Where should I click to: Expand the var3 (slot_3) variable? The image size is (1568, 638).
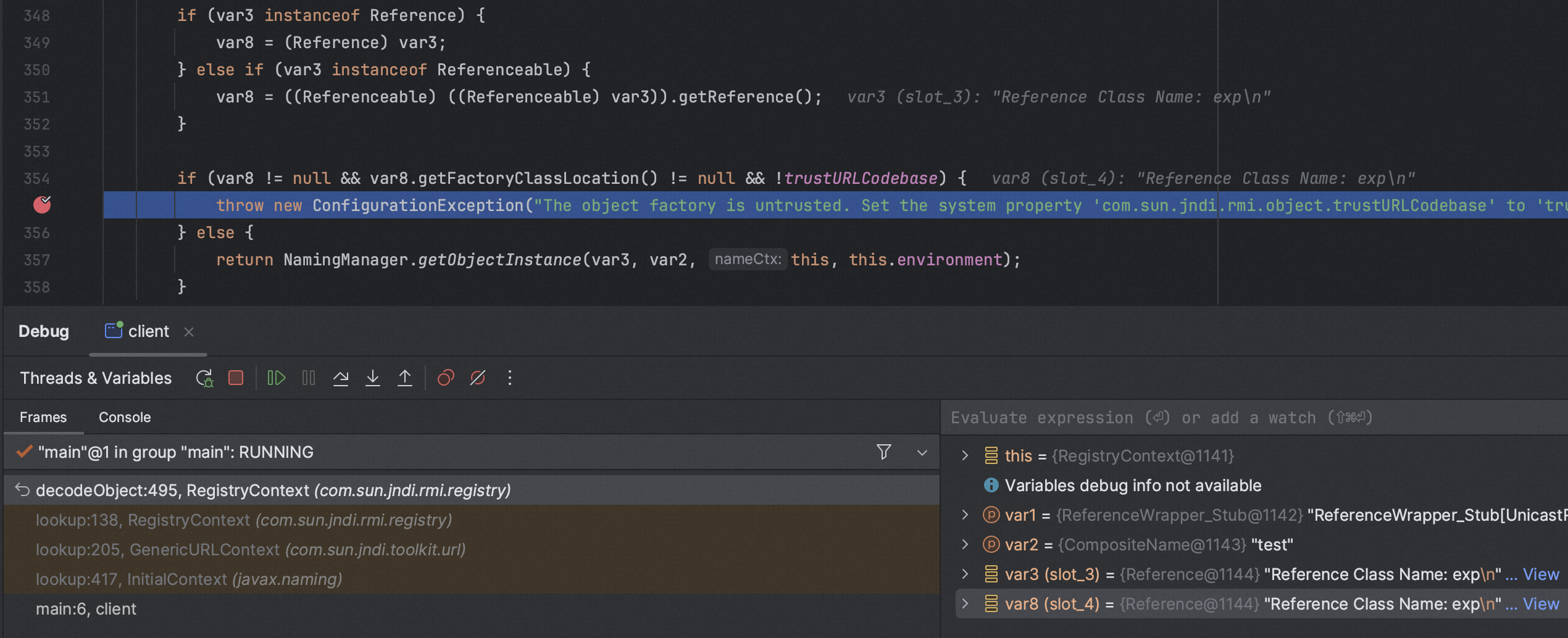tap(965, 574)
